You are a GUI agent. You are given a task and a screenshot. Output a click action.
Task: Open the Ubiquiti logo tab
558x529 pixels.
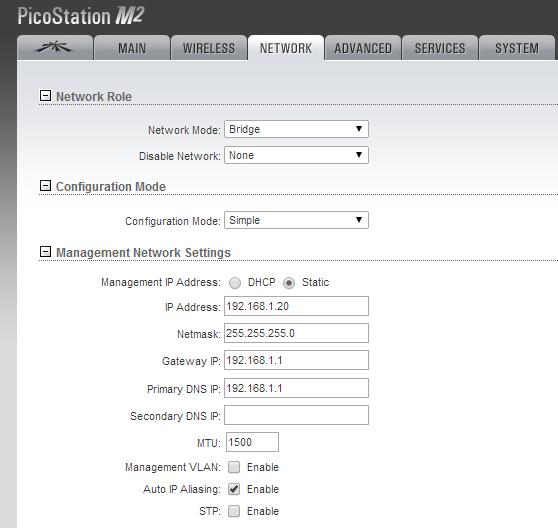(55, 48)
